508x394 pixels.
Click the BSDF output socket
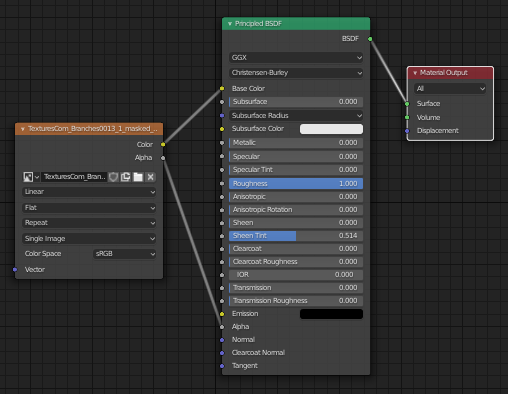[370, 39]
